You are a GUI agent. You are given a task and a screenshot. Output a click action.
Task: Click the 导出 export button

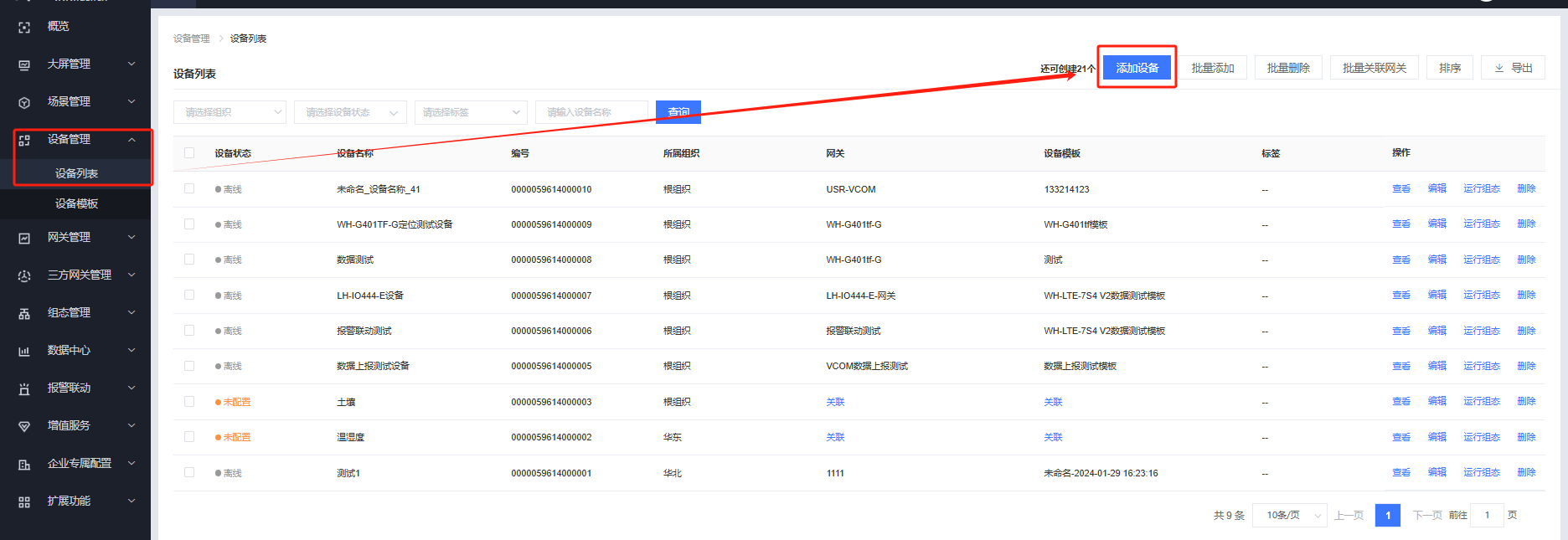click(1514, 68)
